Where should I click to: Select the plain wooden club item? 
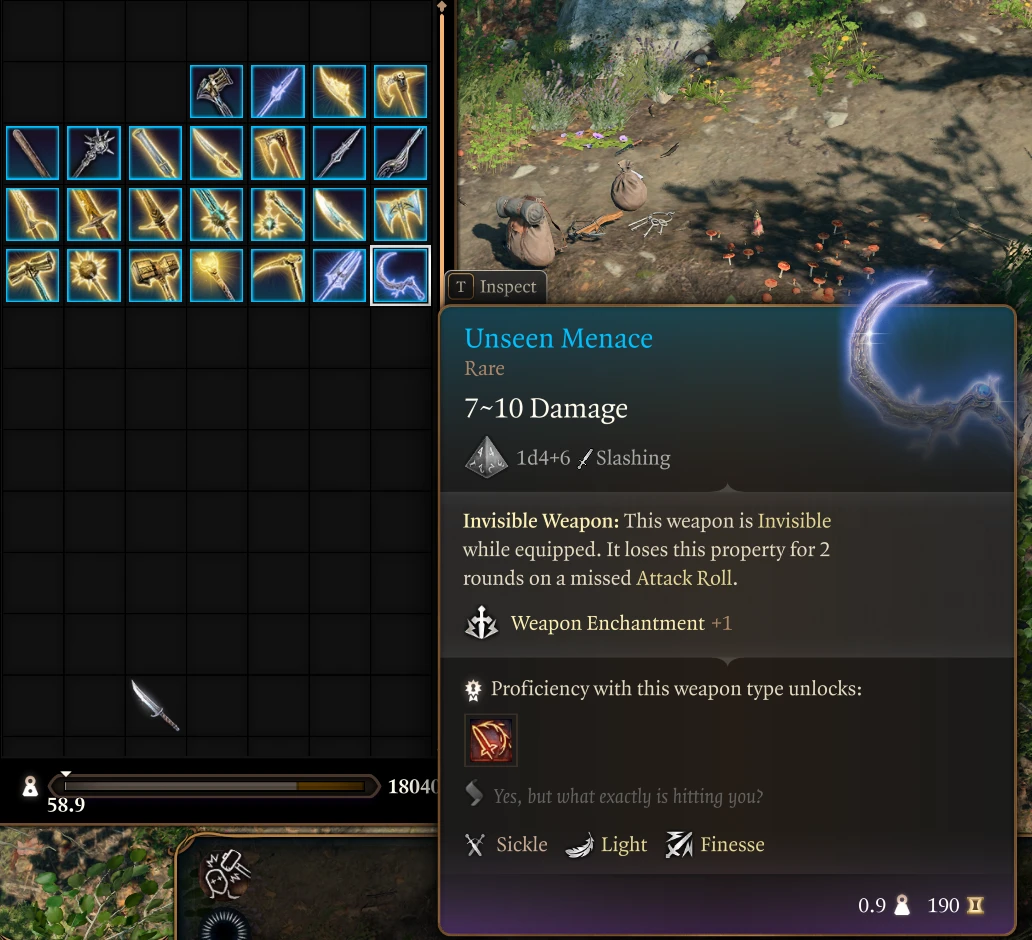pos(32,153)
